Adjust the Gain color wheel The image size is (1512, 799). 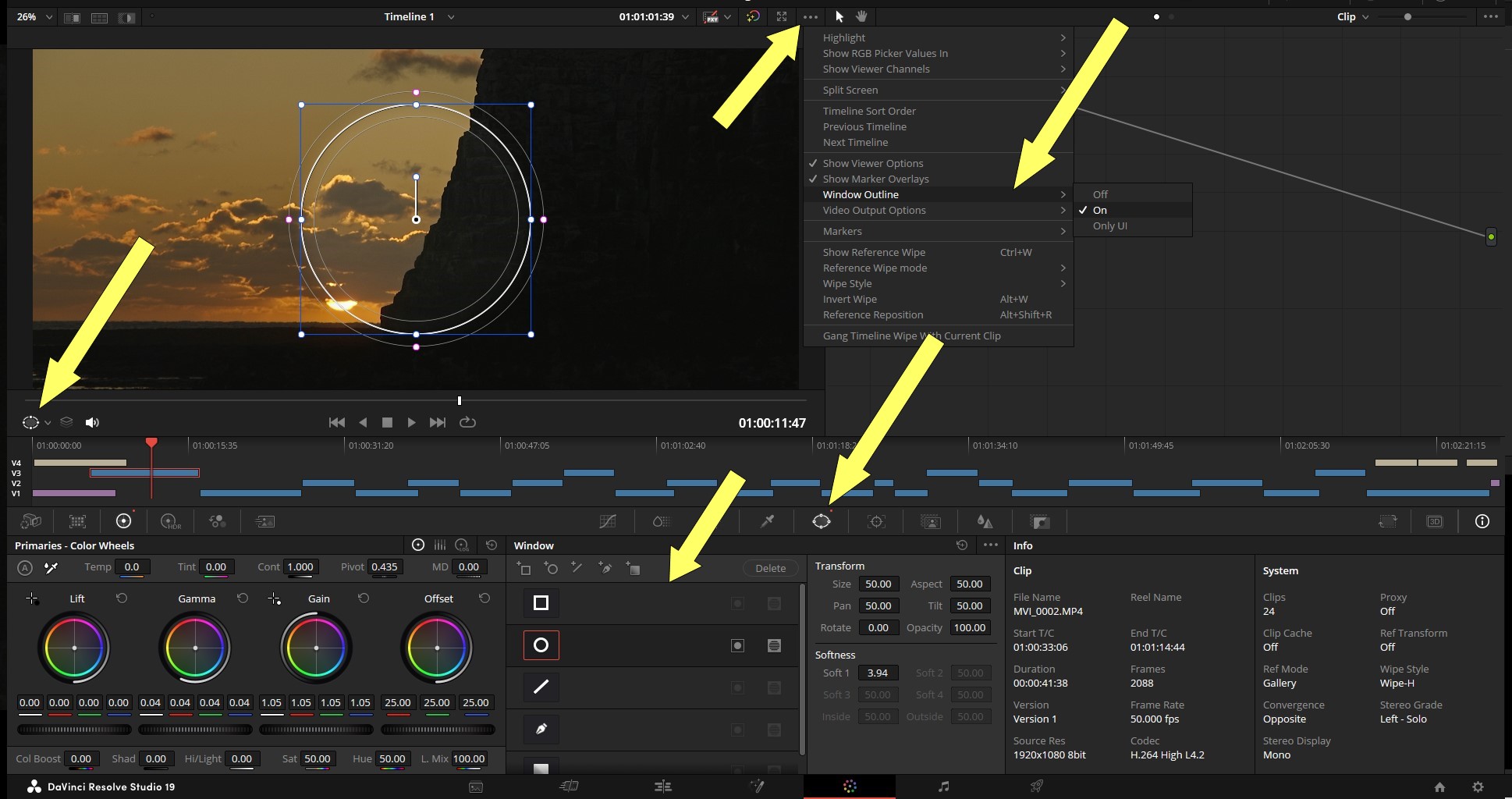[316, 648]
